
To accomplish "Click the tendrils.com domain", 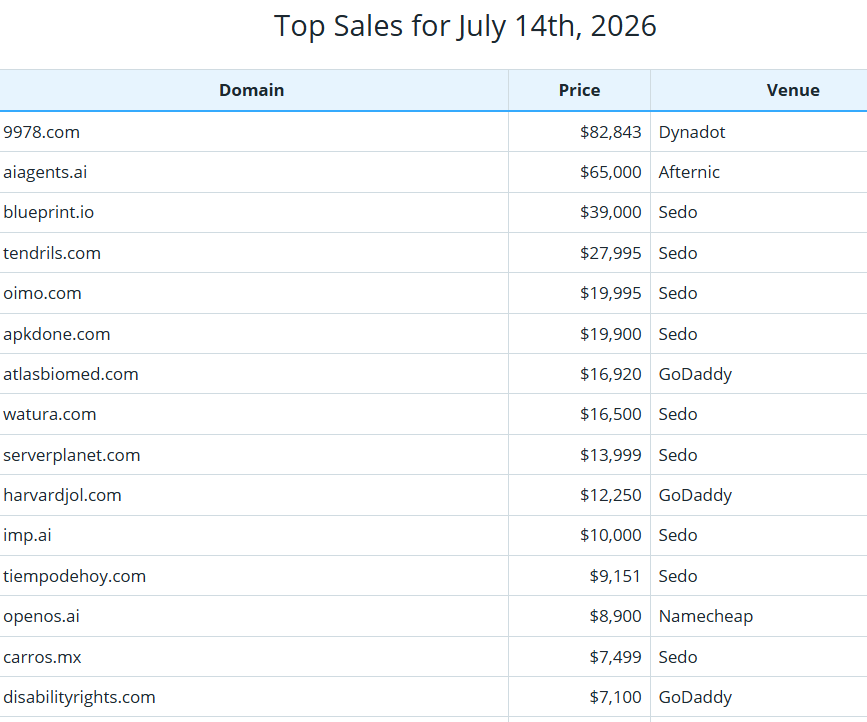I will point(52,253).
